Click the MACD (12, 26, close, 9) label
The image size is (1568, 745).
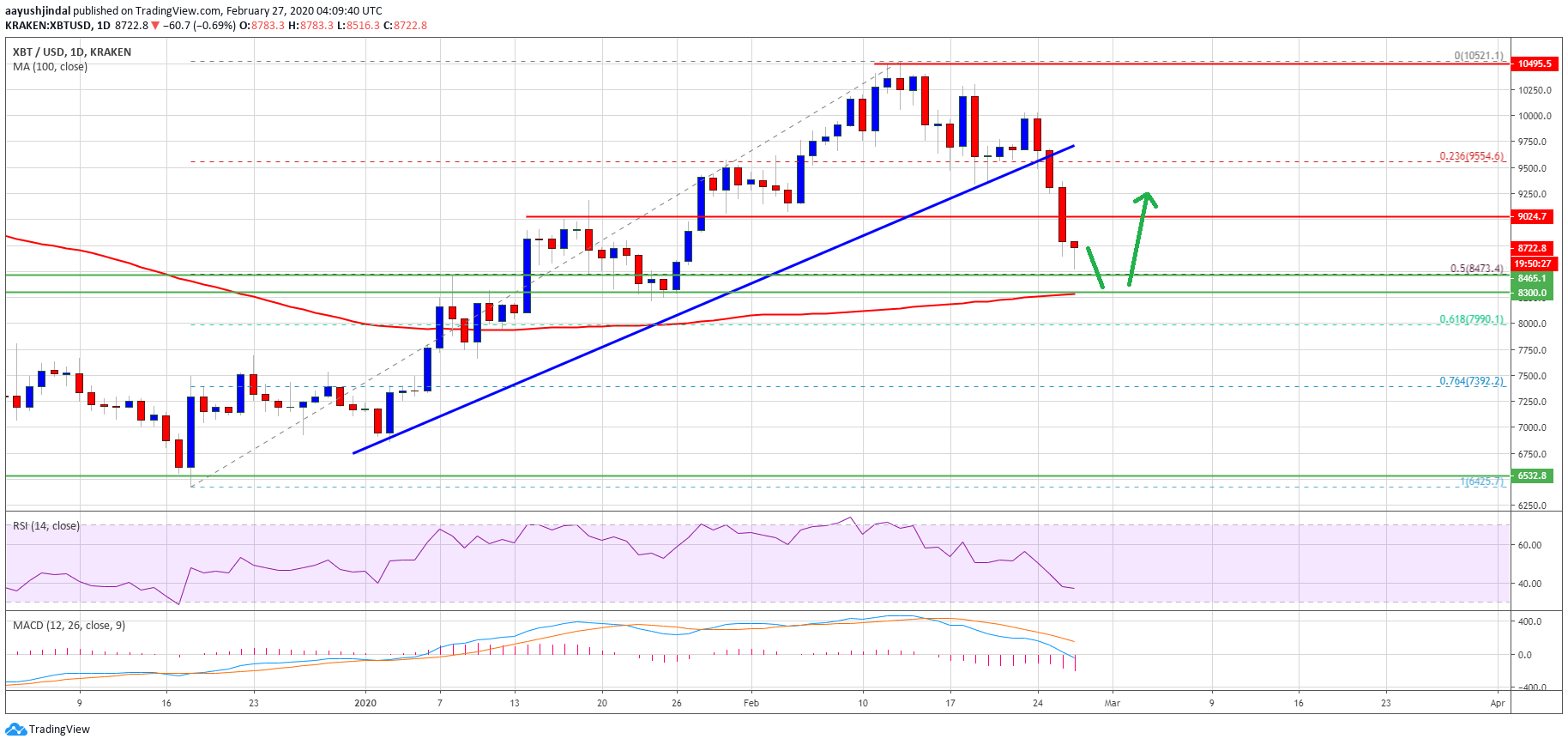click(x=69, y=626)
